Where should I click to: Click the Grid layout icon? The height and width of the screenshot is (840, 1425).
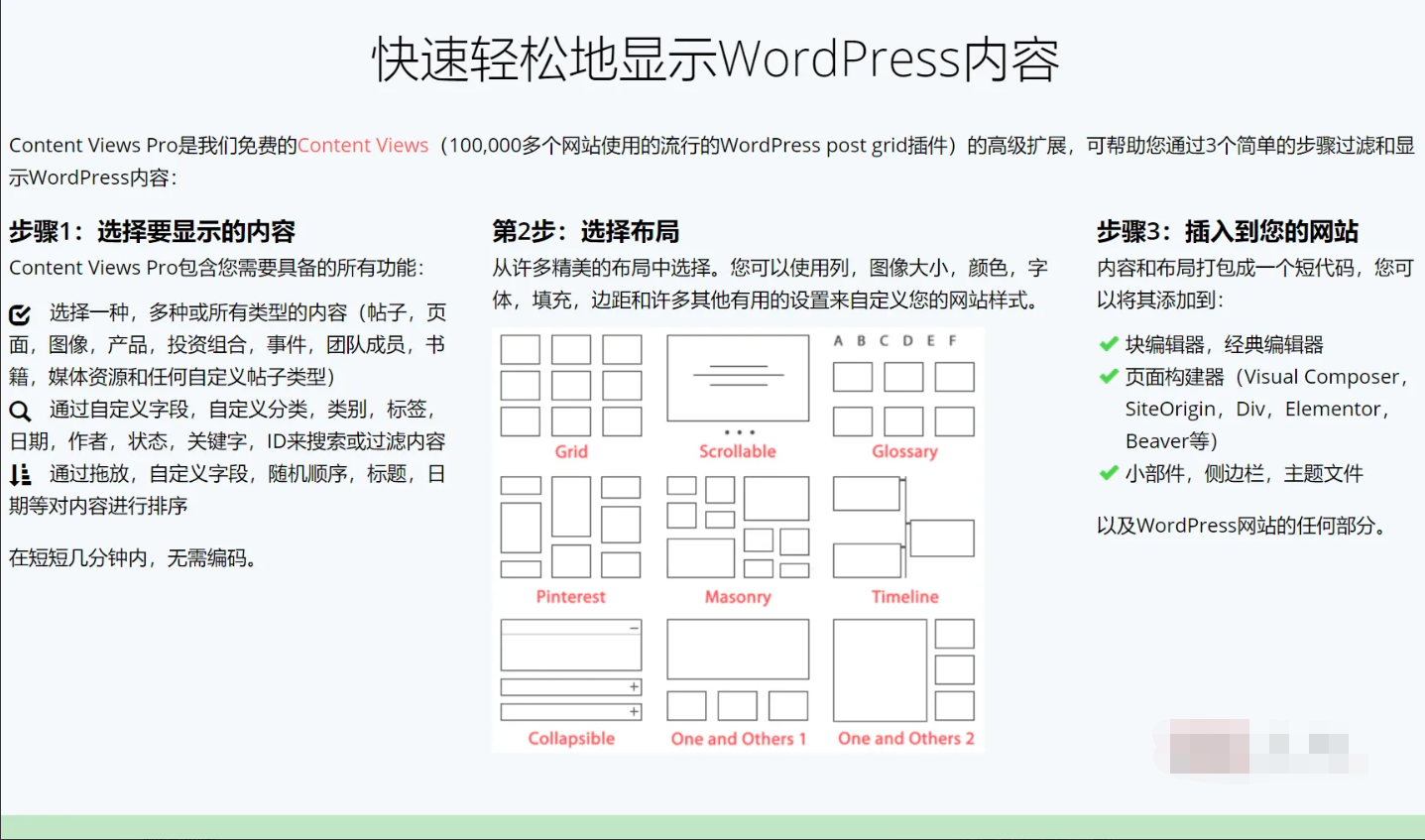point(571,386)
